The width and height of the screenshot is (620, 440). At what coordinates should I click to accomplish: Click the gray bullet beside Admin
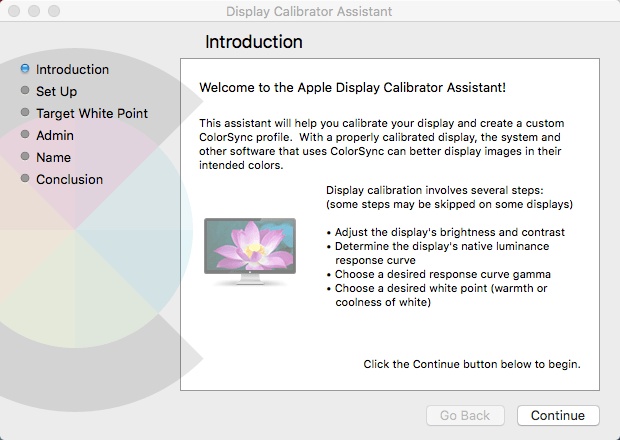point(25,136)
